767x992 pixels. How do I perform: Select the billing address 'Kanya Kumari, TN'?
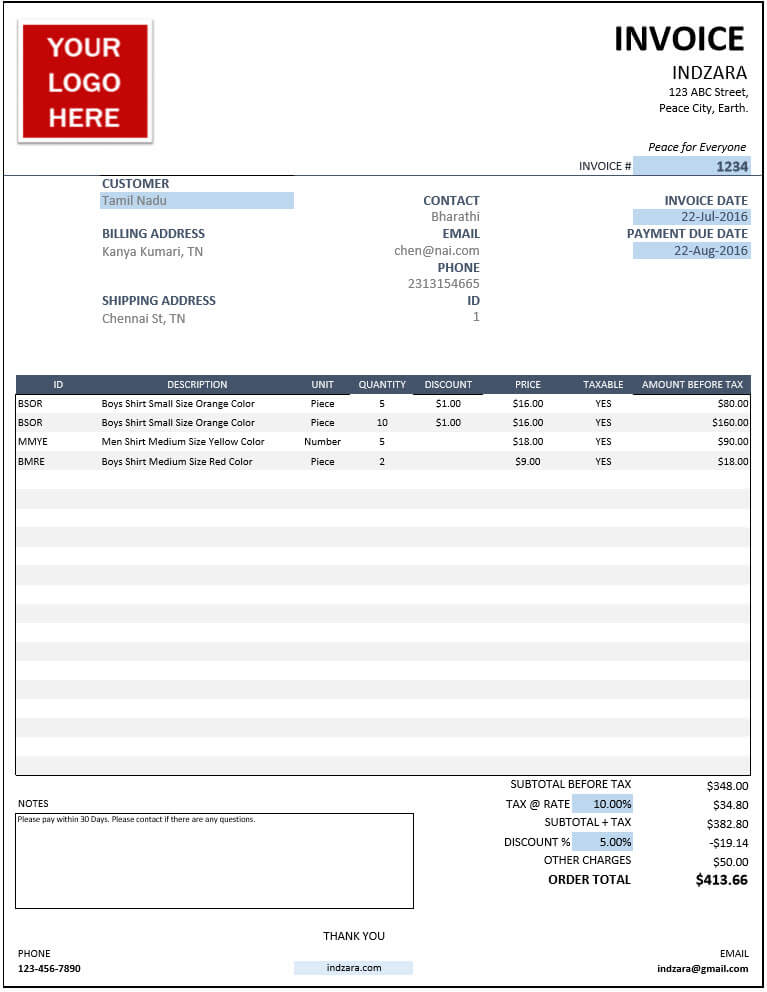tap(153, 252)
